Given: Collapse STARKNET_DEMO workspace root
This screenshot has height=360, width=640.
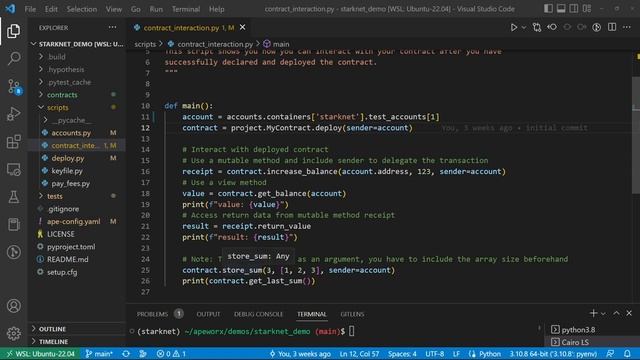Looking at the screenshot, I should [77, 44].
